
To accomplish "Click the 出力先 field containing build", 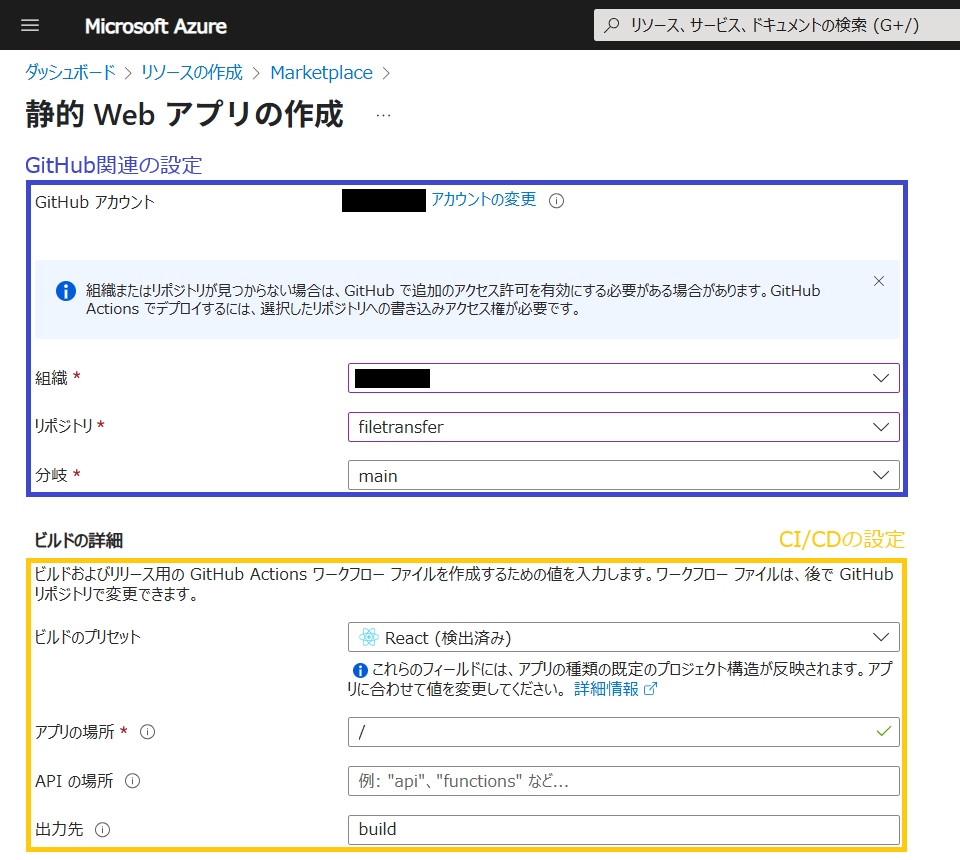I will 623,829.
